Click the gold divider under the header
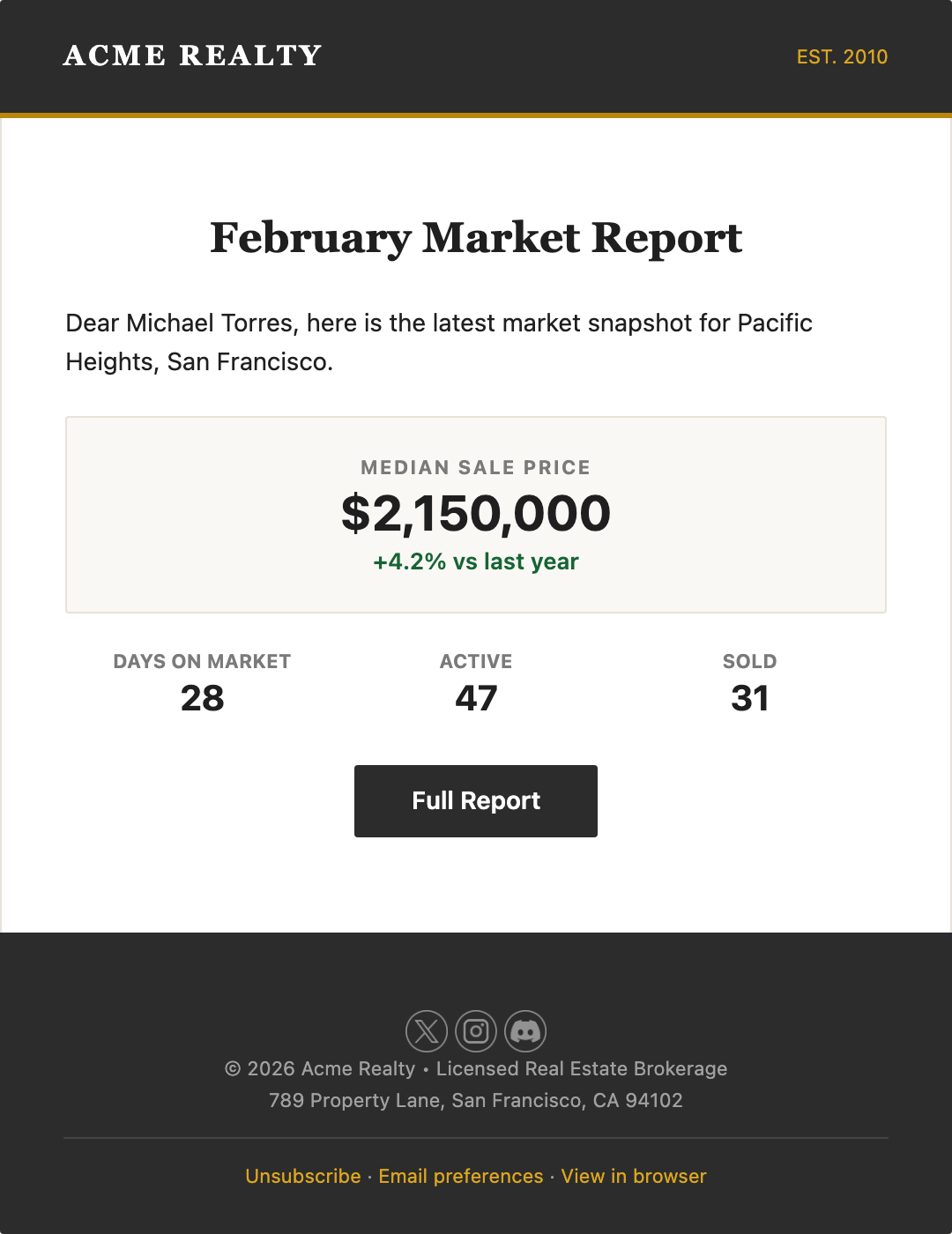Image resolution: width=952 pixels, height=1234 pixels. pos(476,116)
